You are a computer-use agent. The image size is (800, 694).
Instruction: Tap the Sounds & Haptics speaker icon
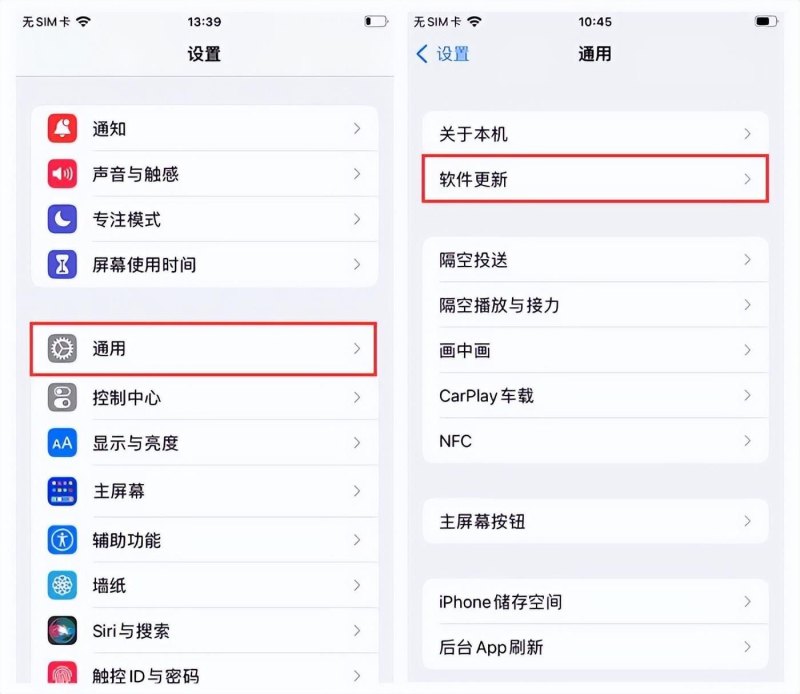tap(62, 174)
